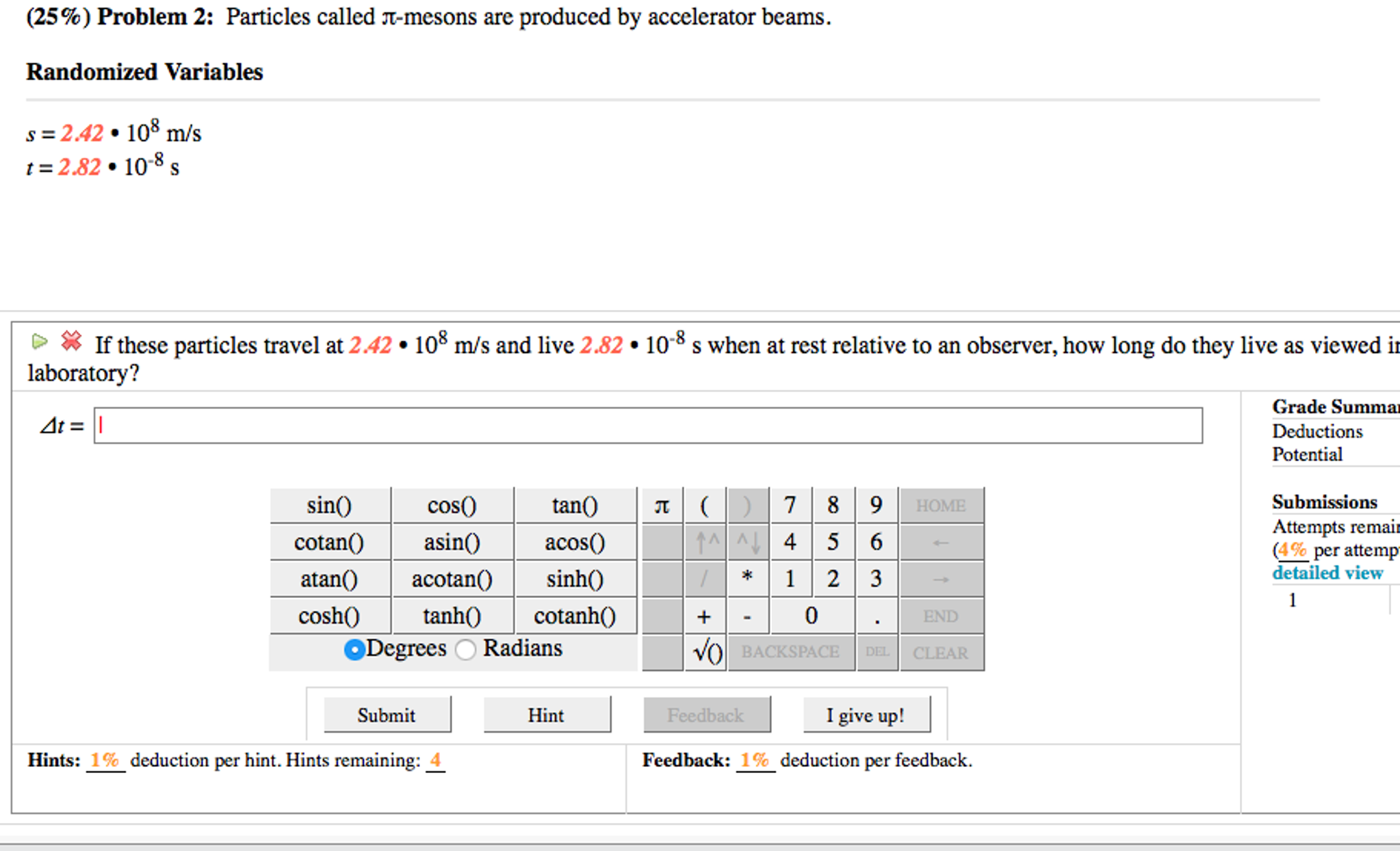Click digit 1 on the keypad
The height and width of the screenshot is (851, 1400).
(791, 579)
